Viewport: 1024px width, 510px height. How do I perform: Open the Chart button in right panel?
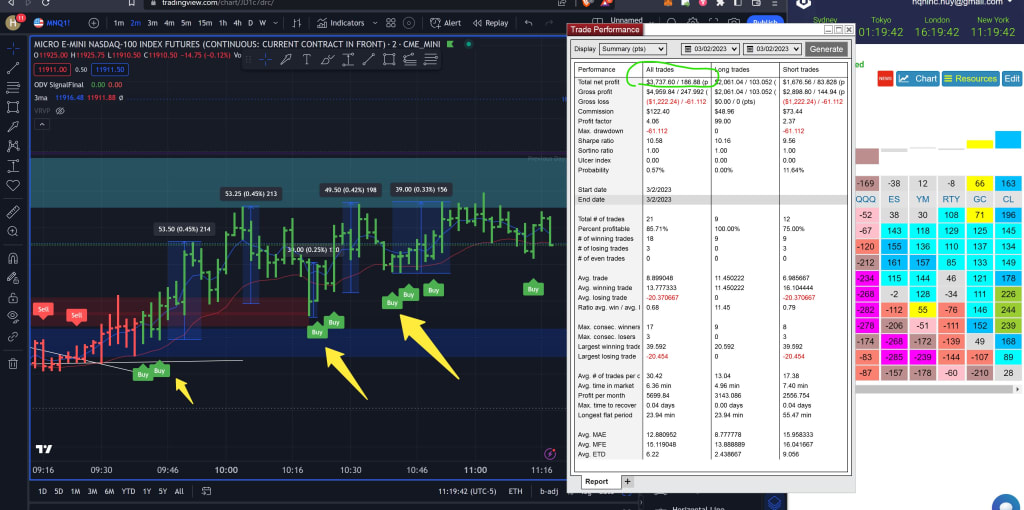click(917, 78)
